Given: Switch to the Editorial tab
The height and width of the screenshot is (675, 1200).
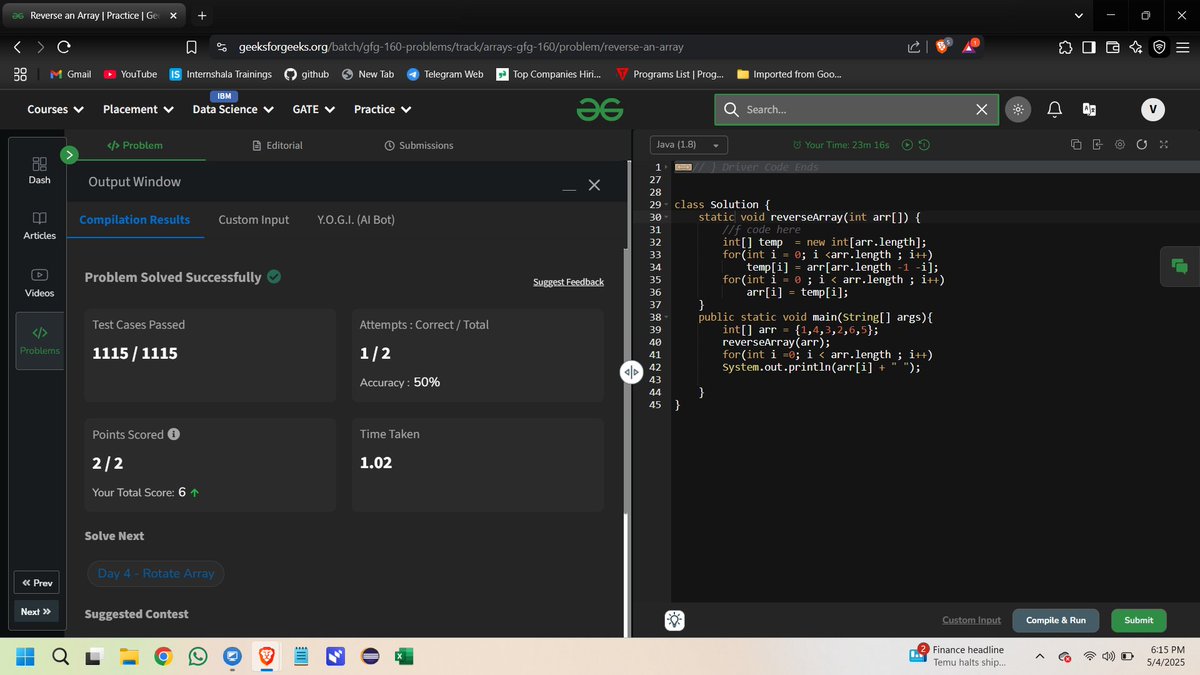Looking at the screenshot, I should point(277,144).
